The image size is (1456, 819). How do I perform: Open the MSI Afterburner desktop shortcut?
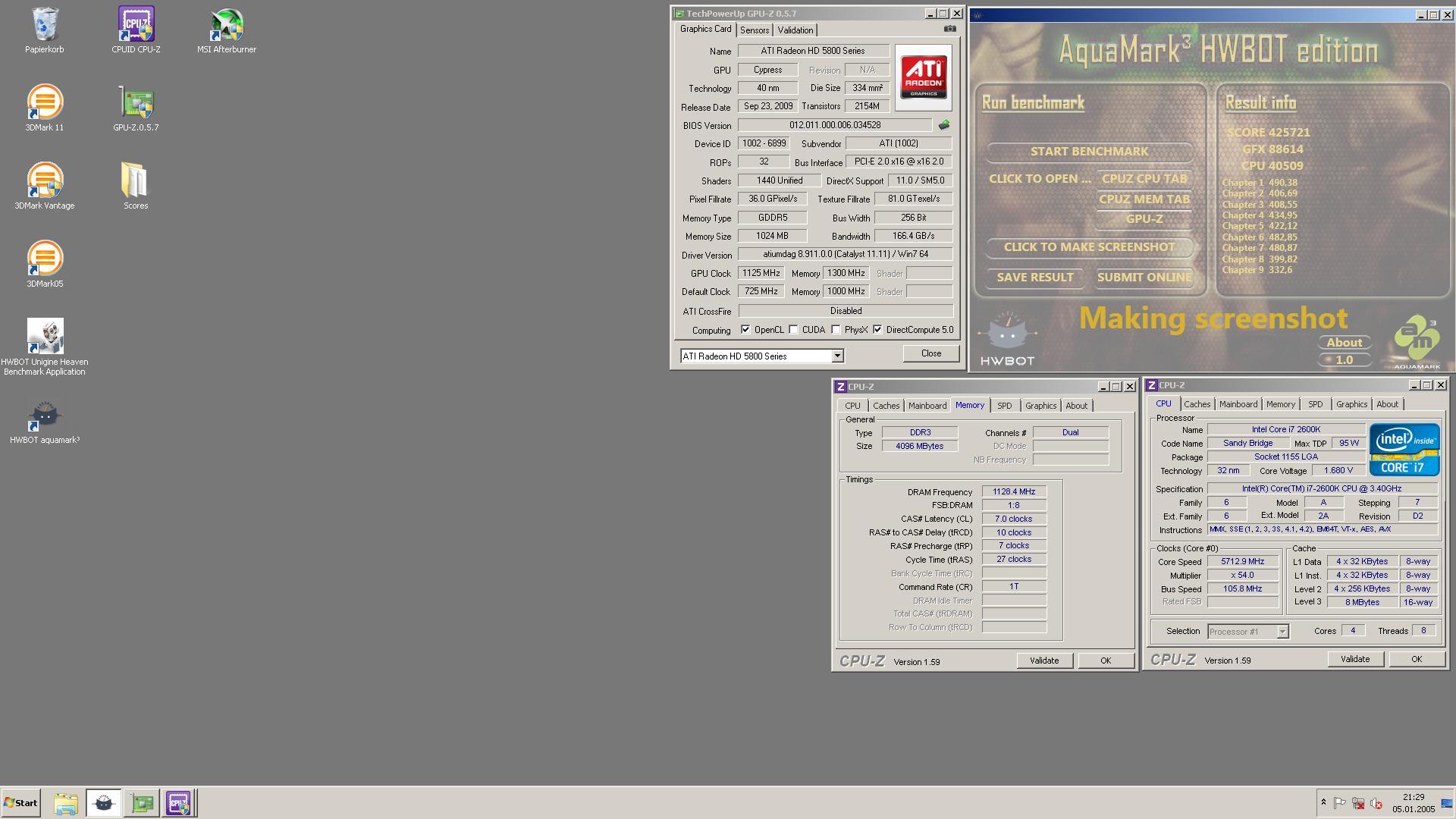[227, 30]
